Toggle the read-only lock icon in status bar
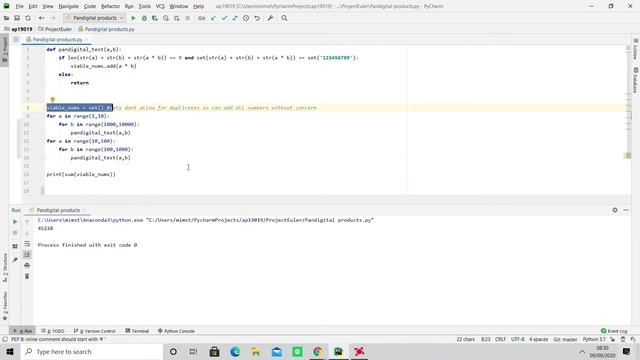The image size is (640, 360). click(613, 339)
